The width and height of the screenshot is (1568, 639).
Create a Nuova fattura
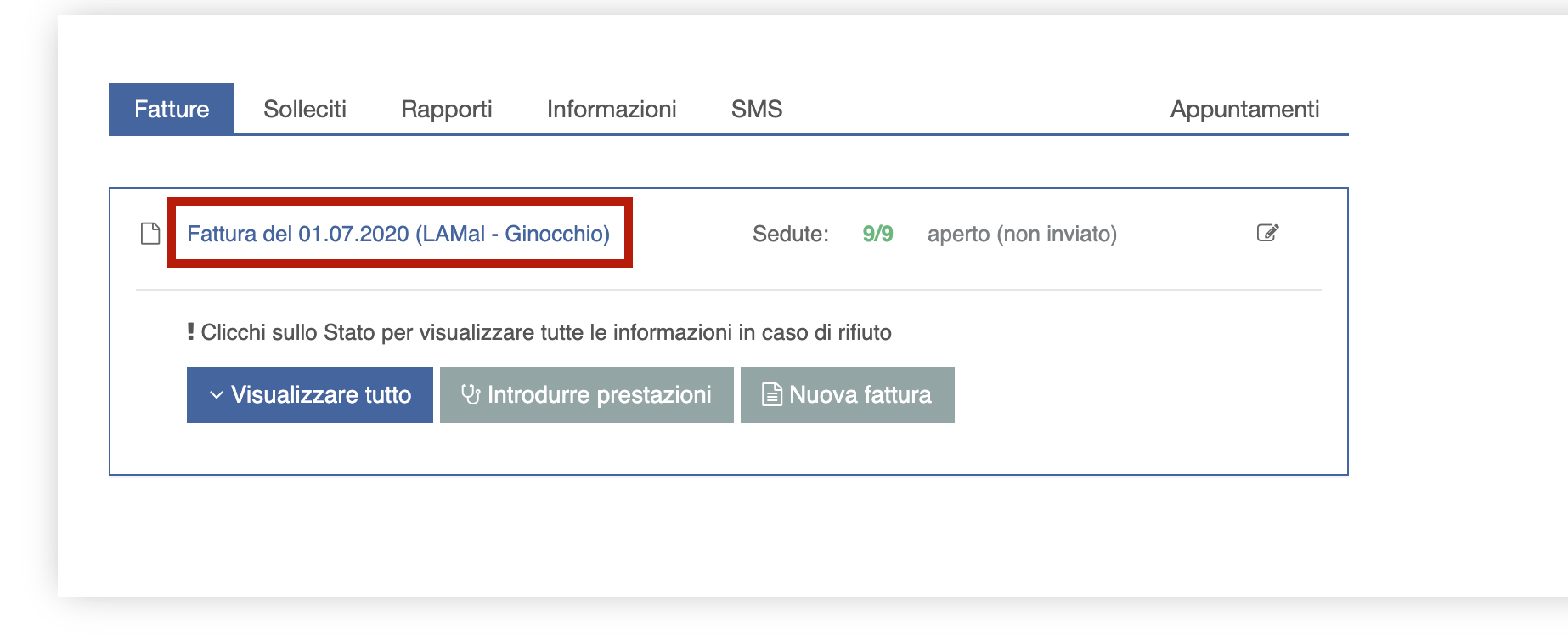pyautogui.click(x=848, y=395)
